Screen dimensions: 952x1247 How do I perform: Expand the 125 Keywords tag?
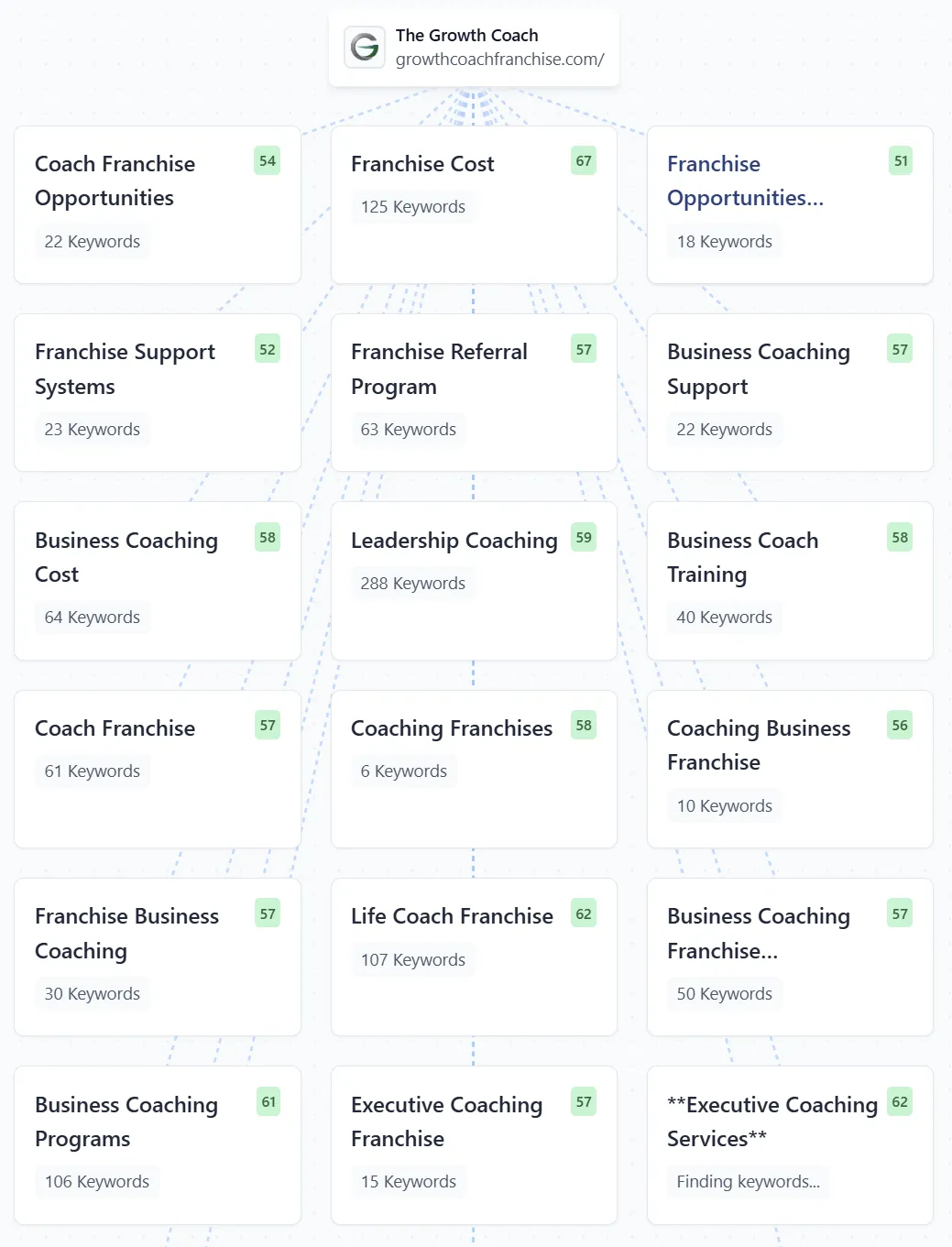click(413, 207)
